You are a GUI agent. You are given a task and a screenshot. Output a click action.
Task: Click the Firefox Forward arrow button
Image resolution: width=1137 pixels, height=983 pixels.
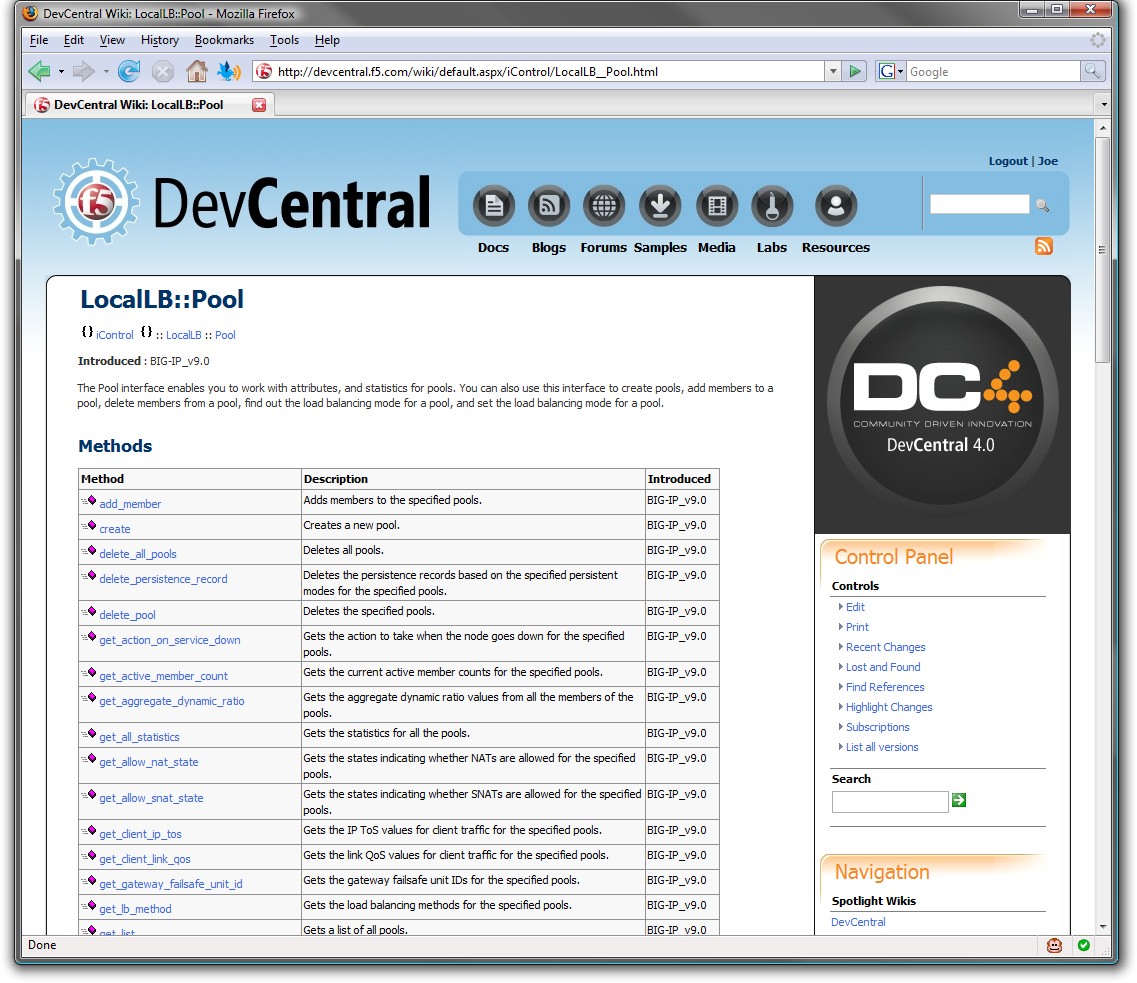84,71
